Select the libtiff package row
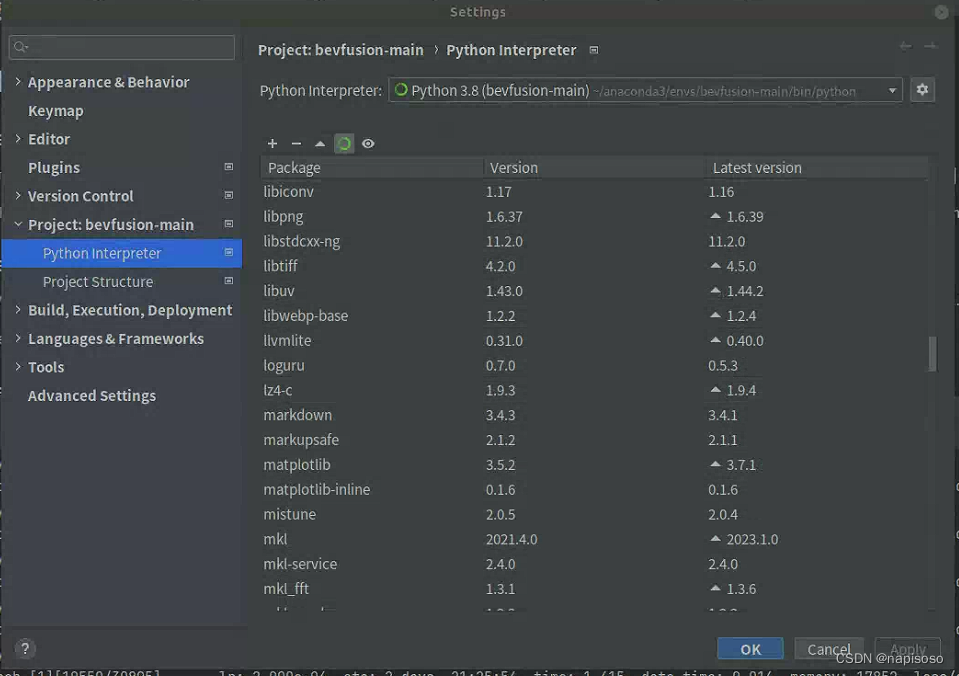 (x=594, y=266)
